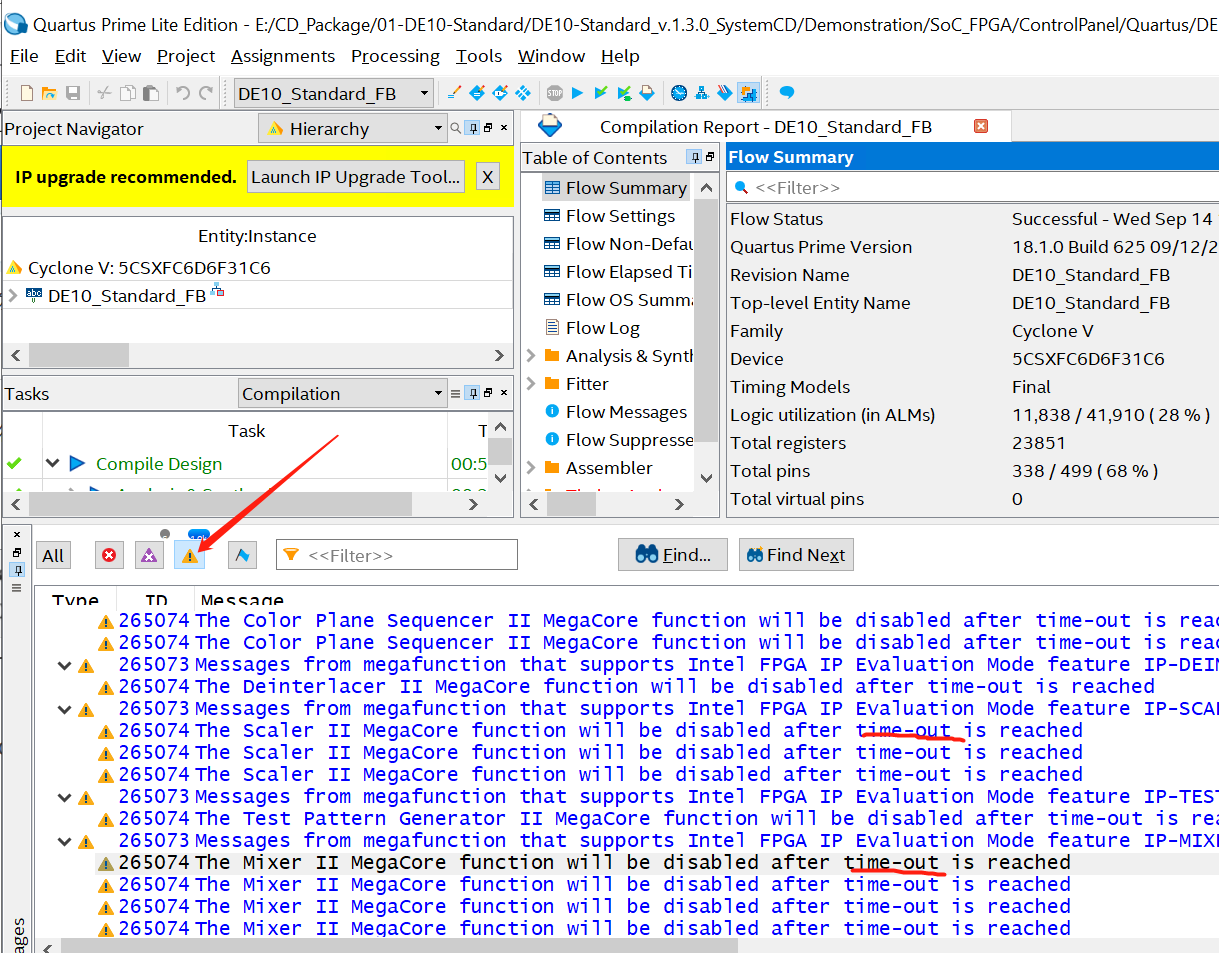Toggle the critical warning messages filter
The image size is (1219, 953).
click(x=149, y=556)
